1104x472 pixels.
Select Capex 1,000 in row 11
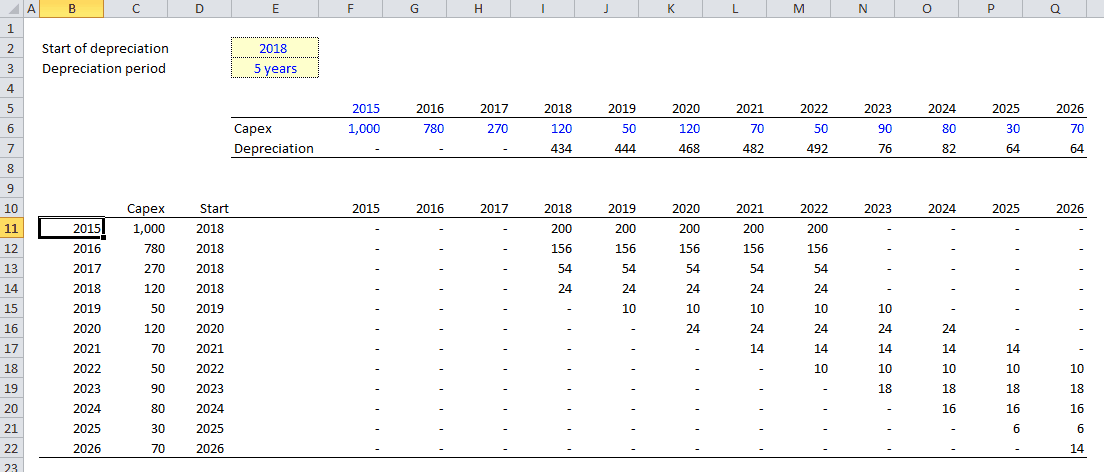coord(148,228)
